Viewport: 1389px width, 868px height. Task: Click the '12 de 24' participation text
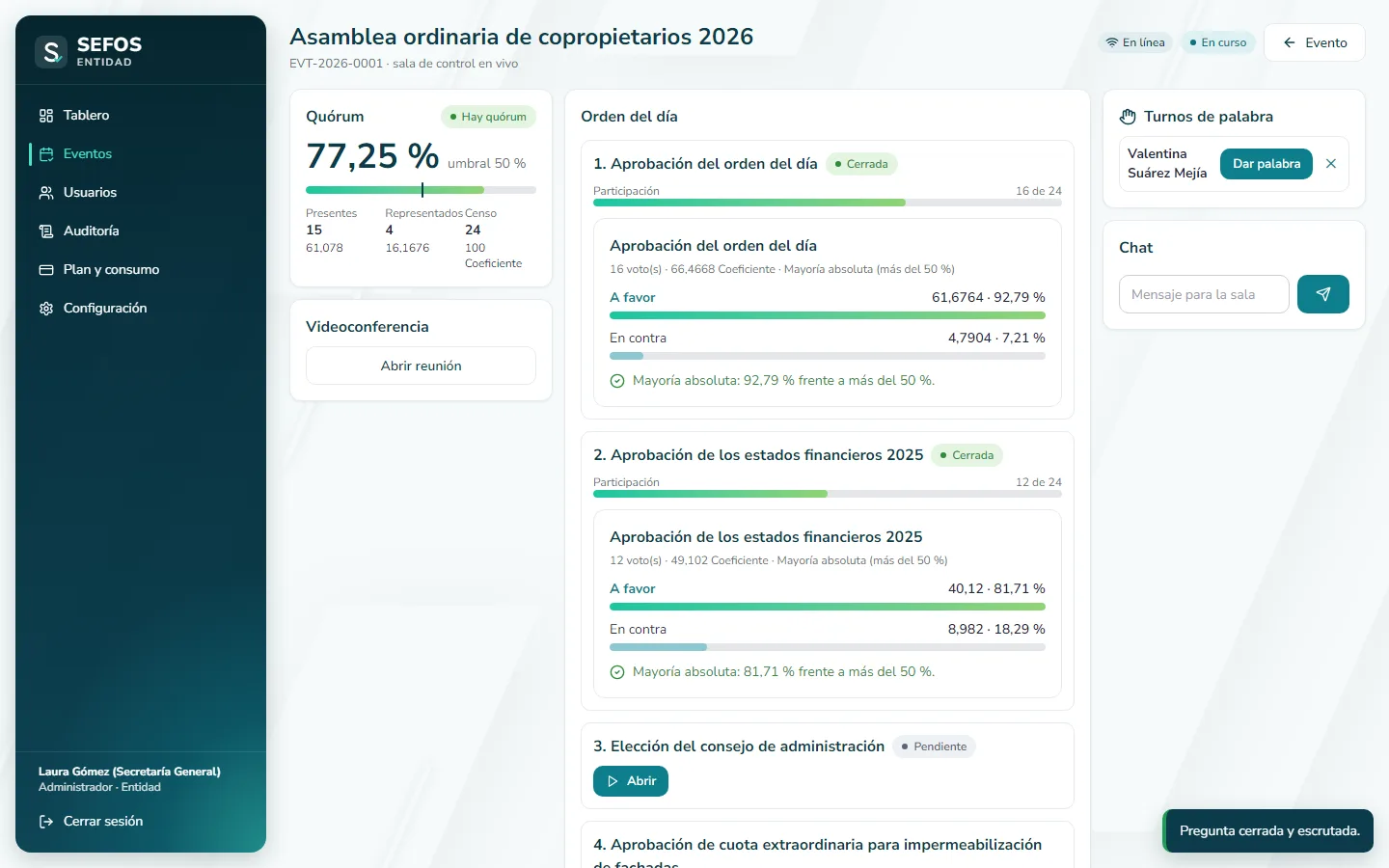(1039, 482)
